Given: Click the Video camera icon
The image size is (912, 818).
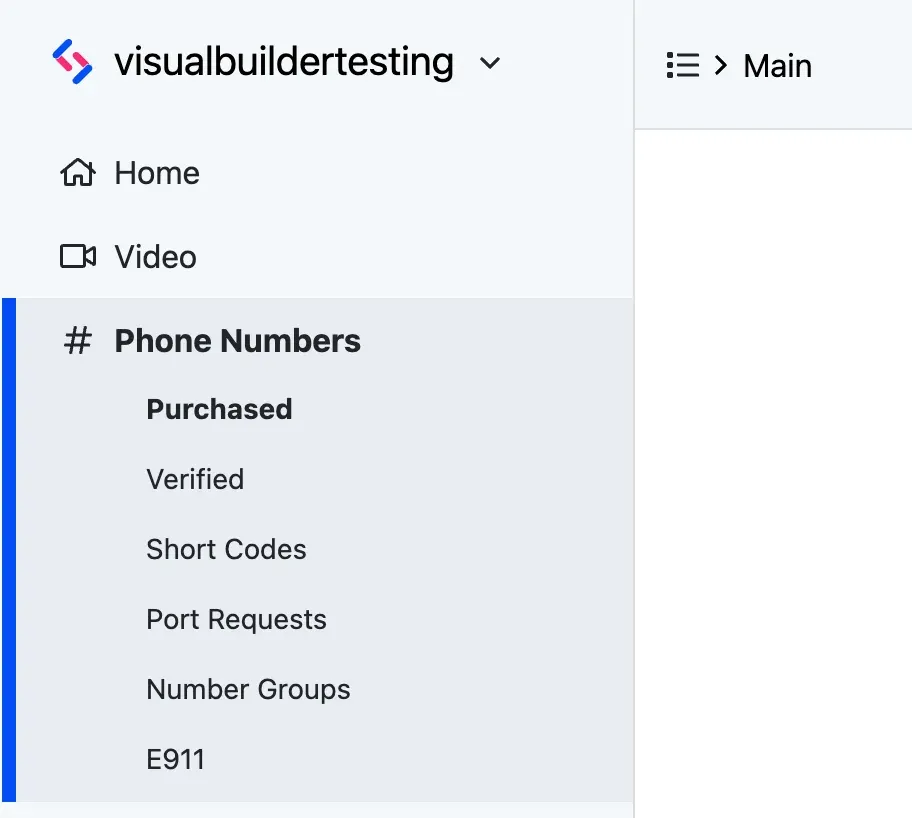Looking at the screenshot, I should [78, 257].
